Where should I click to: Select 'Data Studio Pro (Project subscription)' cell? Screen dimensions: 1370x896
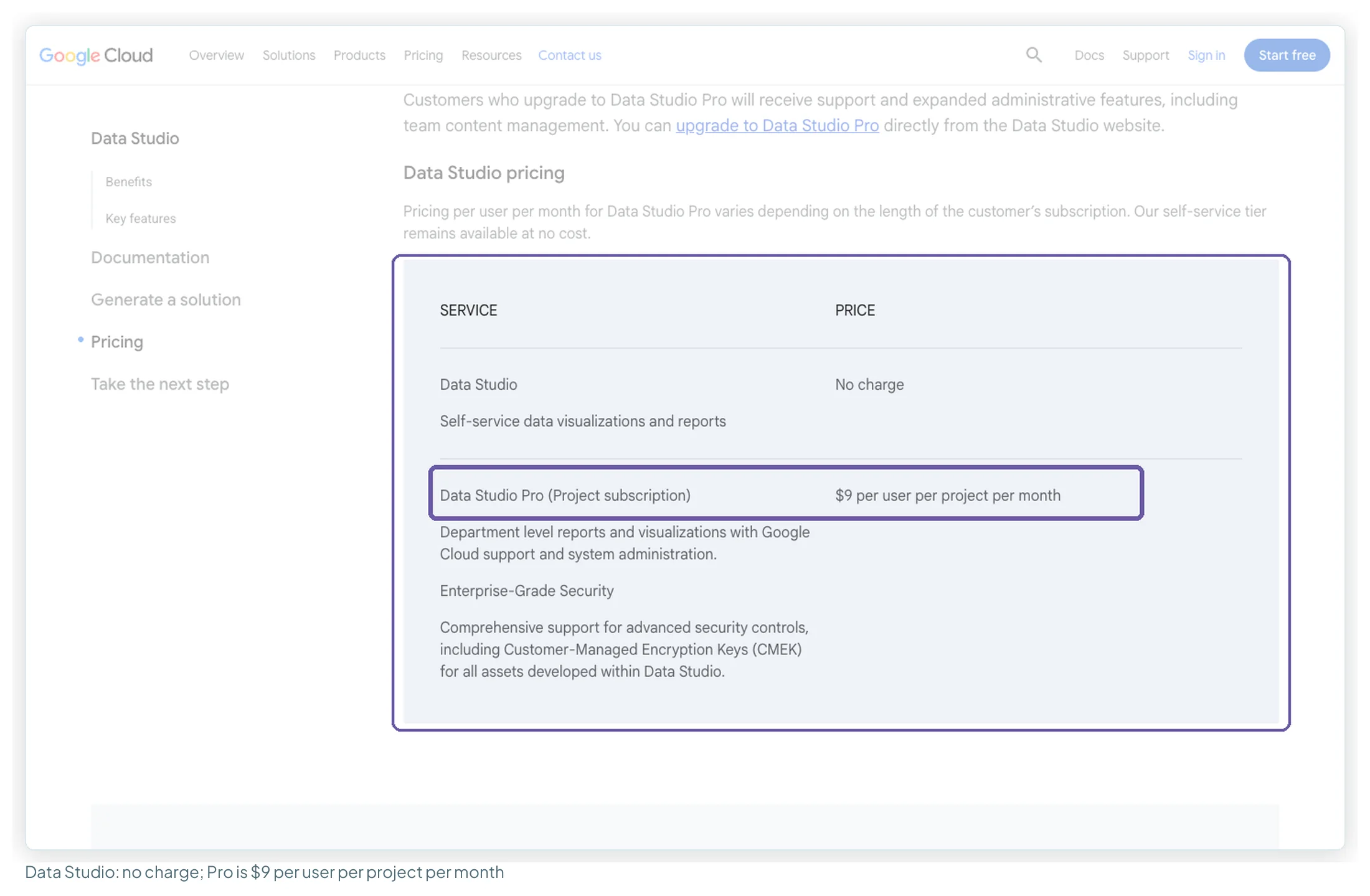pos(565,496)
